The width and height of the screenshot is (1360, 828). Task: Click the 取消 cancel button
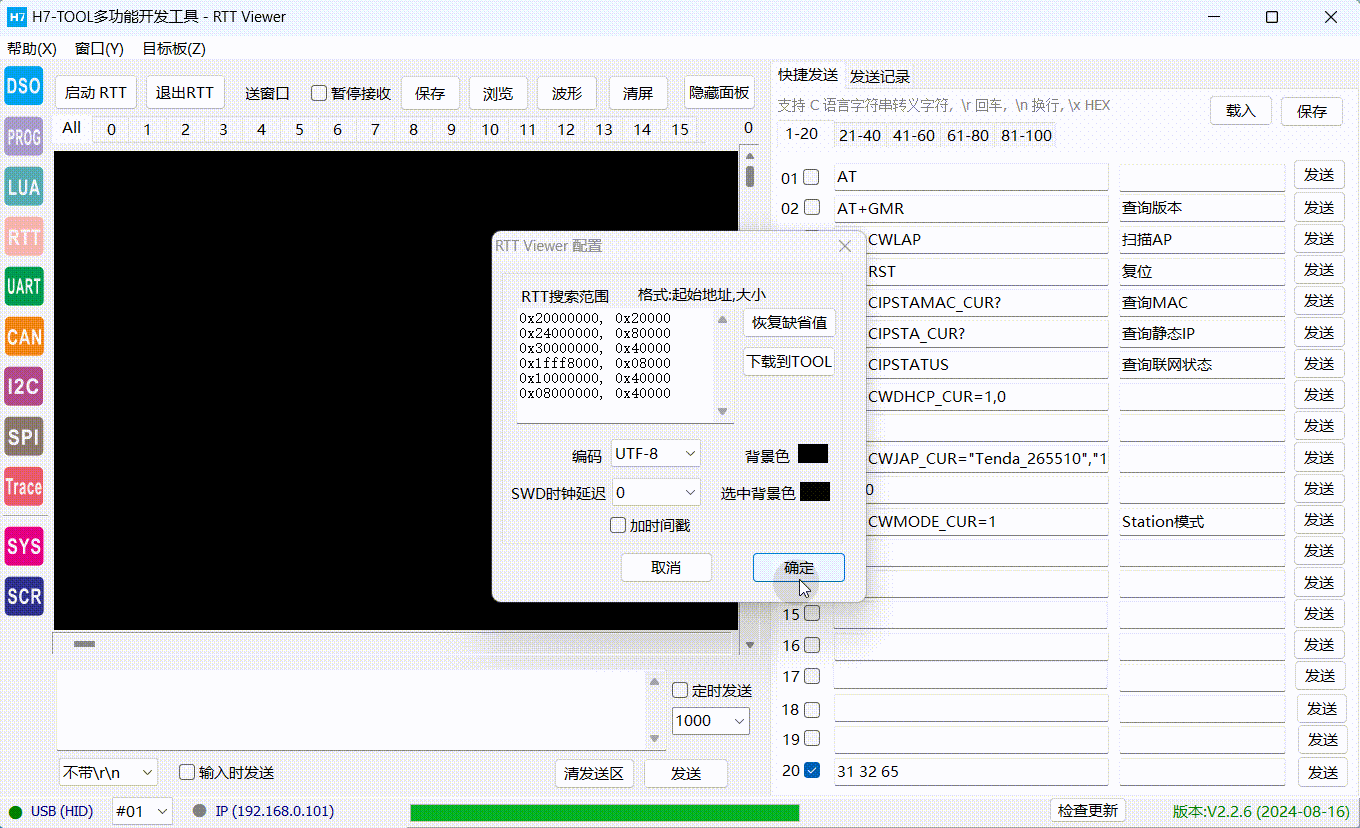pos(666,567)
